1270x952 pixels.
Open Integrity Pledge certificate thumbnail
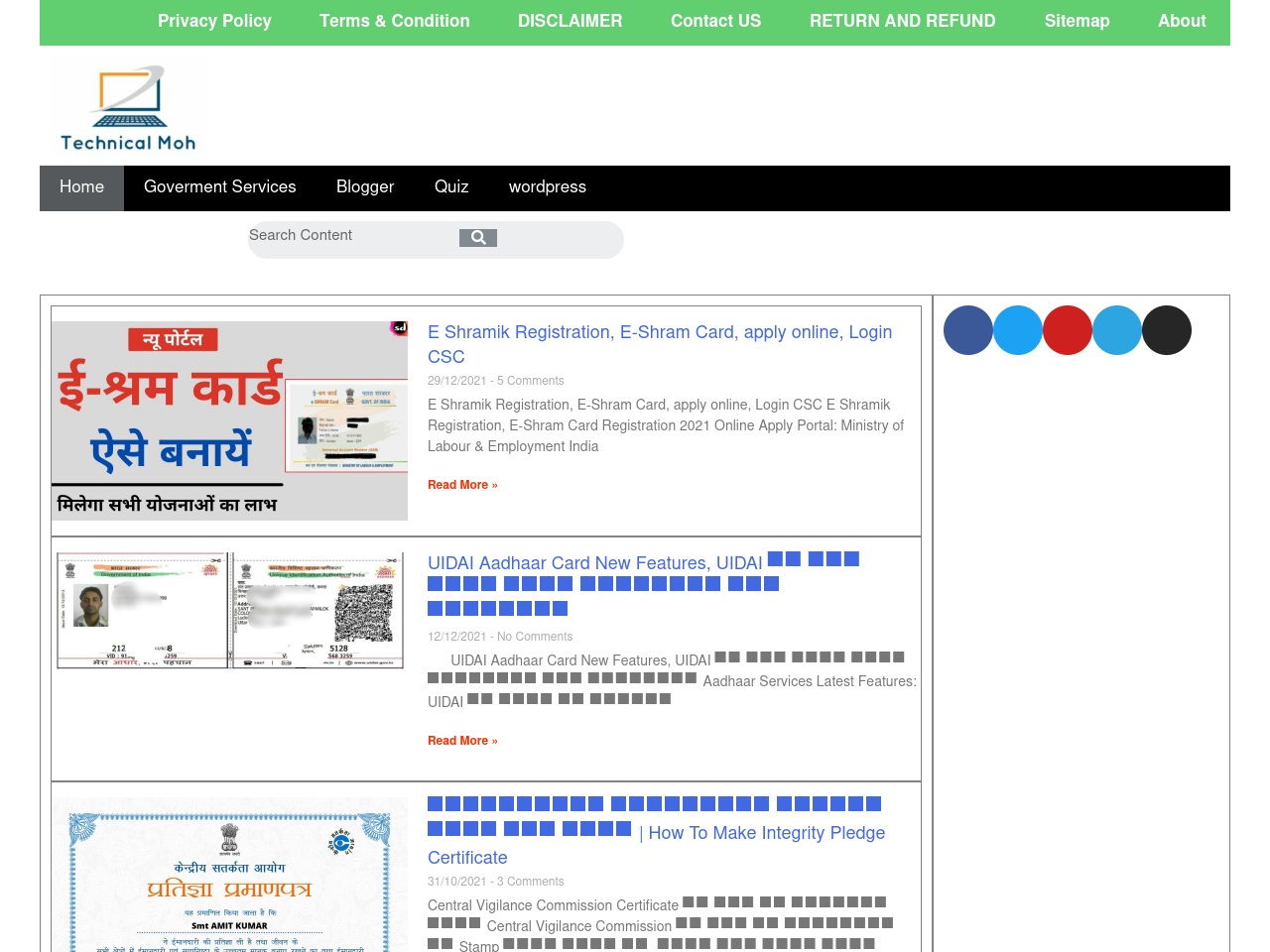pos(230,875)
